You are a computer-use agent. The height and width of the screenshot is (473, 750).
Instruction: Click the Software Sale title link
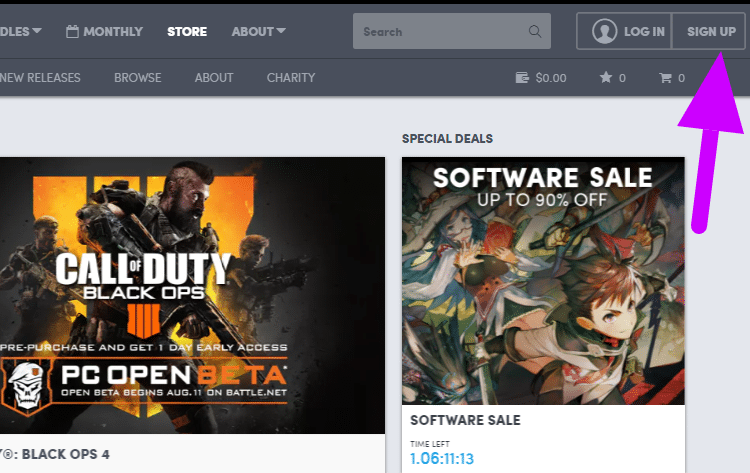pyautogui.click(x=465, y=420)
